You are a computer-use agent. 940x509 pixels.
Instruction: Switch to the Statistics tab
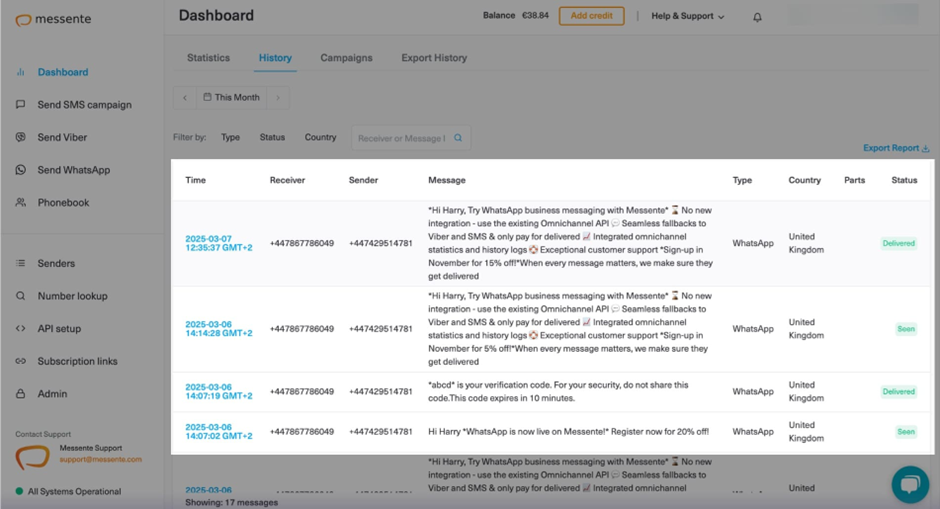pos(208,58)
